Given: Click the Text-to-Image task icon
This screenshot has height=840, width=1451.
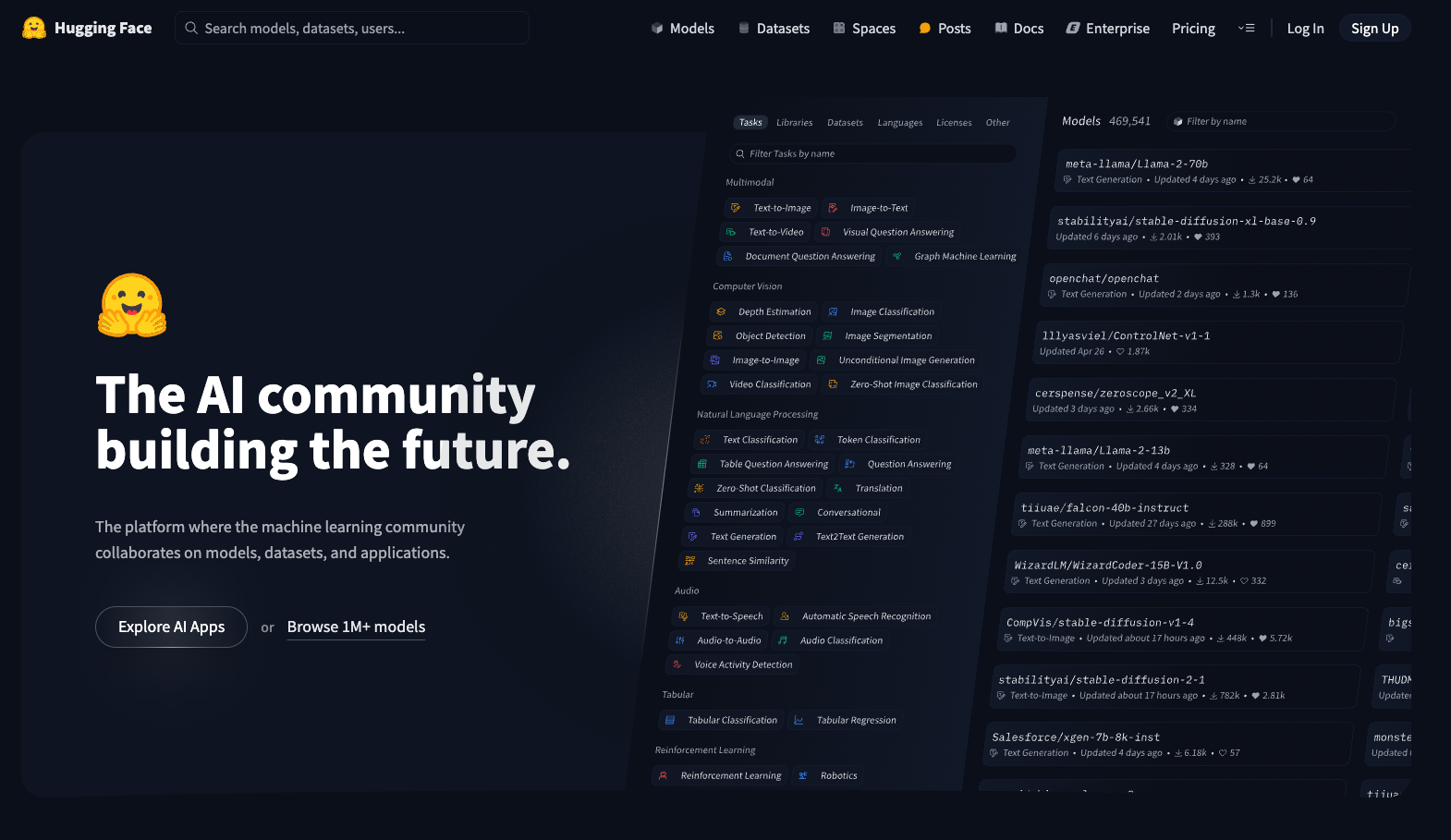Looking at the screenshot, I should click(736, 208).
